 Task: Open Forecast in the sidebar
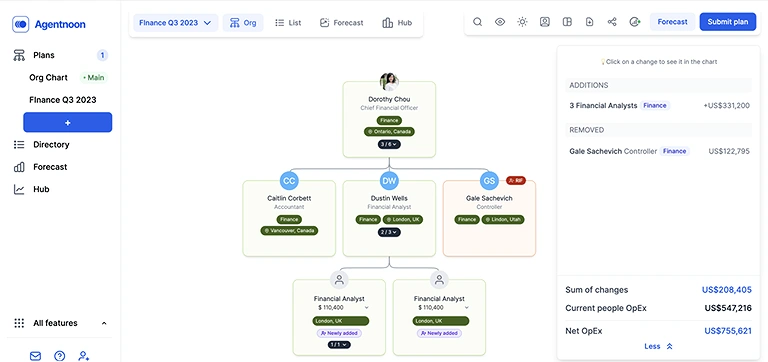tap(50, 167)
